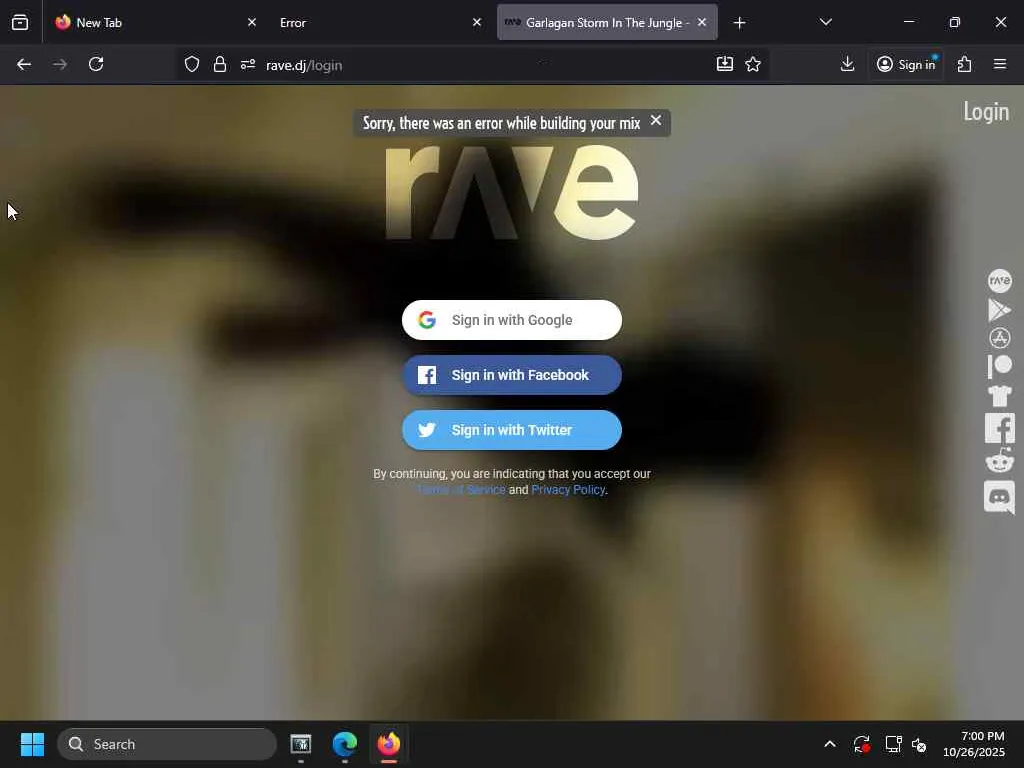
Task: Open Firefox View recent browsing icon
Action: point(20,23)
